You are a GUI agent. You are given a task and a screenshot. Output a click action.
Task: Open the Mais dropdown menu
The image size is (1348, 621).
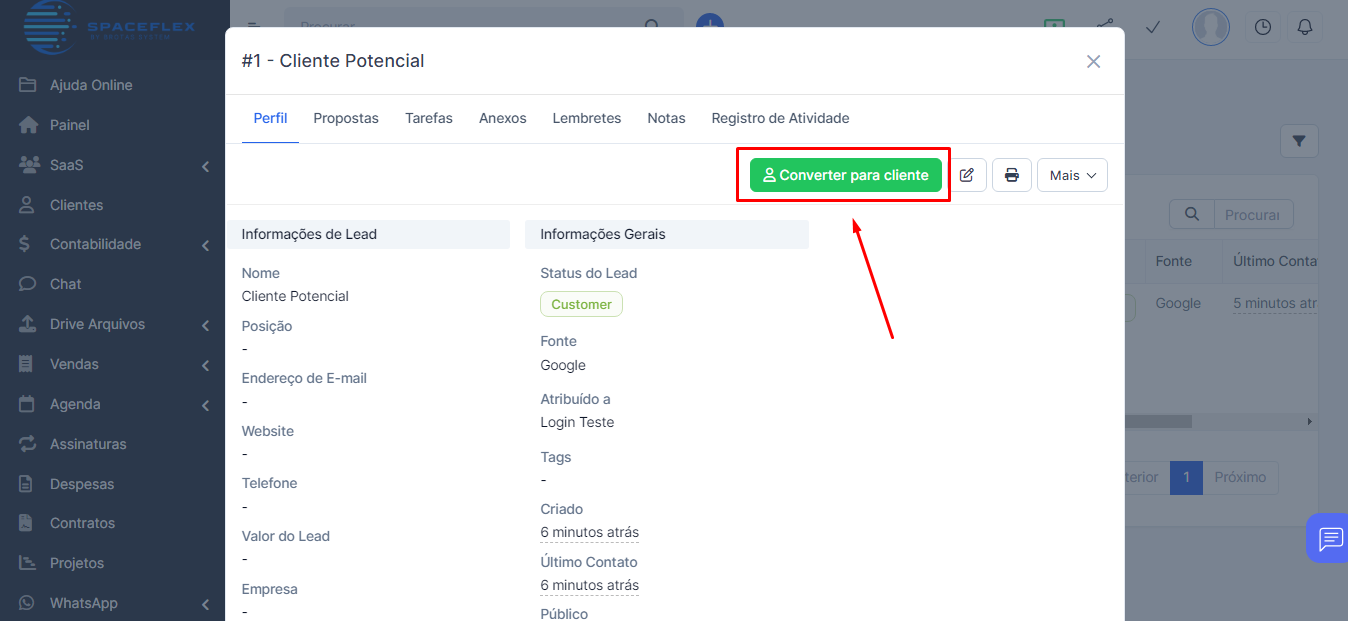[1072, 175]
